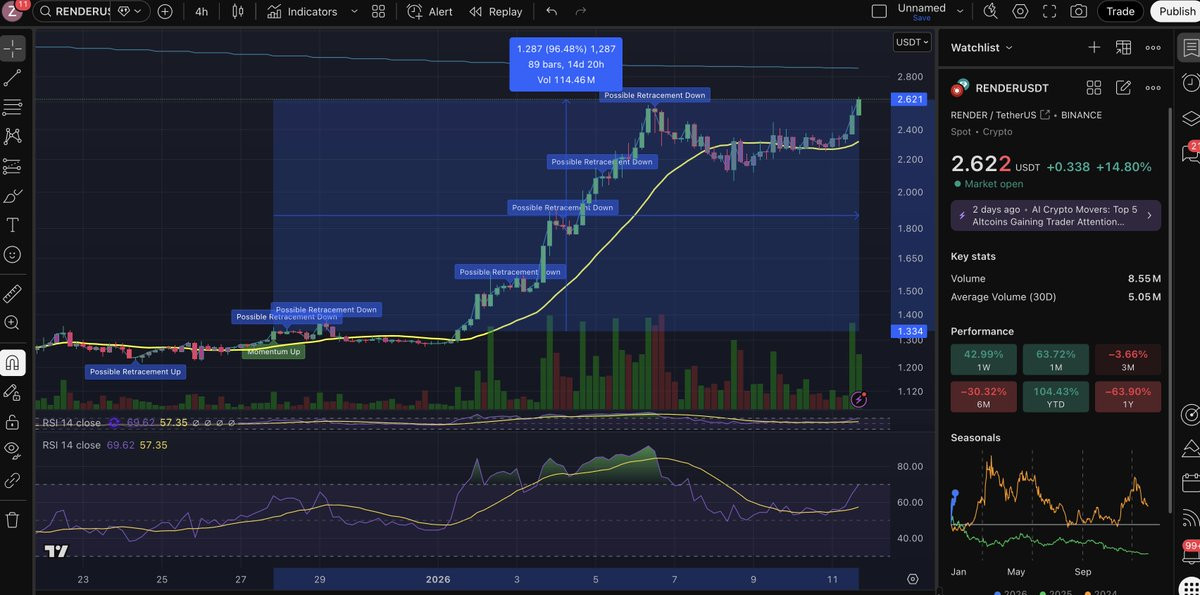Select the text annotation tool
1200x595 pixels.
point(13,225)
